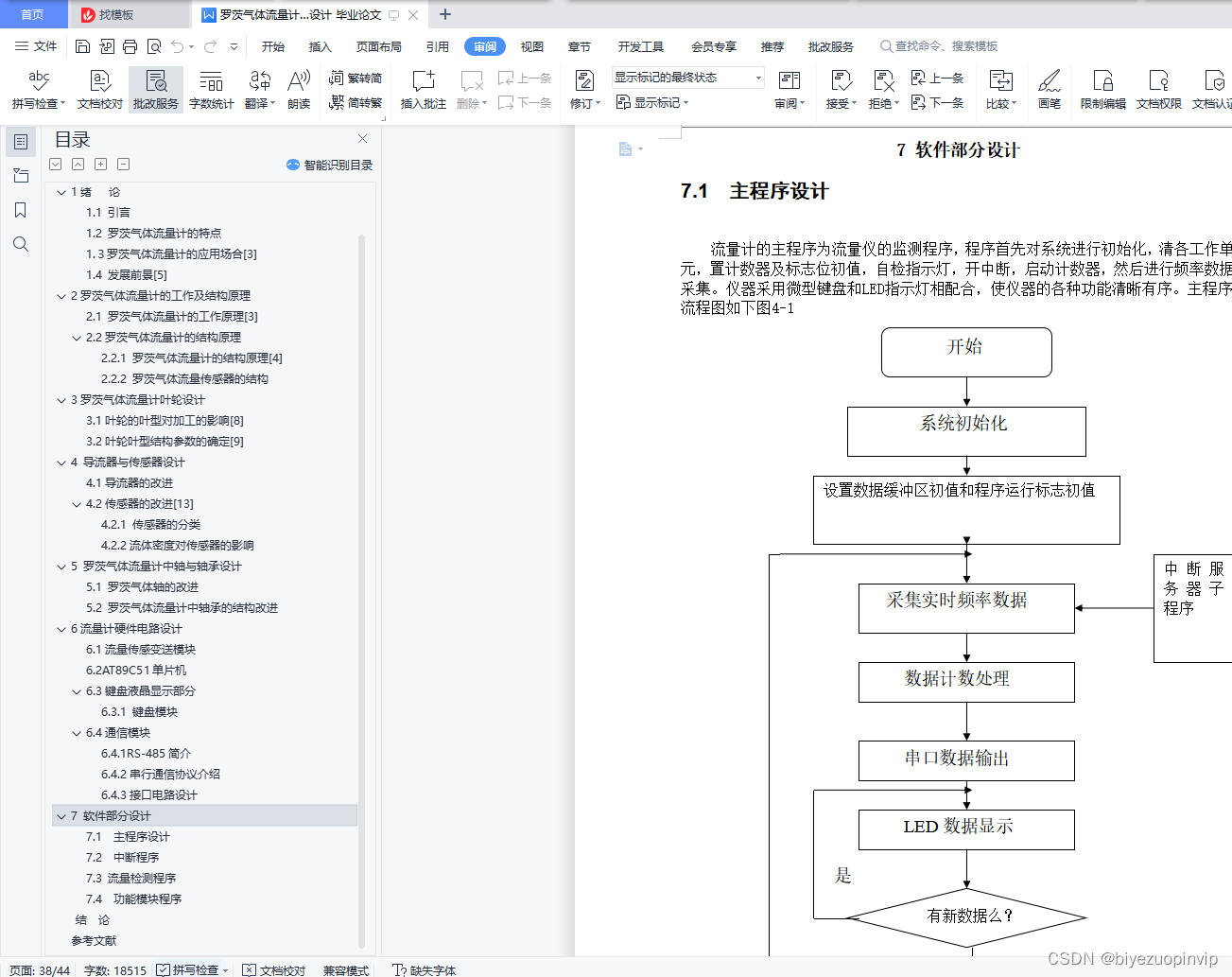
Task: Open the 引用 ribbon tab
Action: [438, 46]
